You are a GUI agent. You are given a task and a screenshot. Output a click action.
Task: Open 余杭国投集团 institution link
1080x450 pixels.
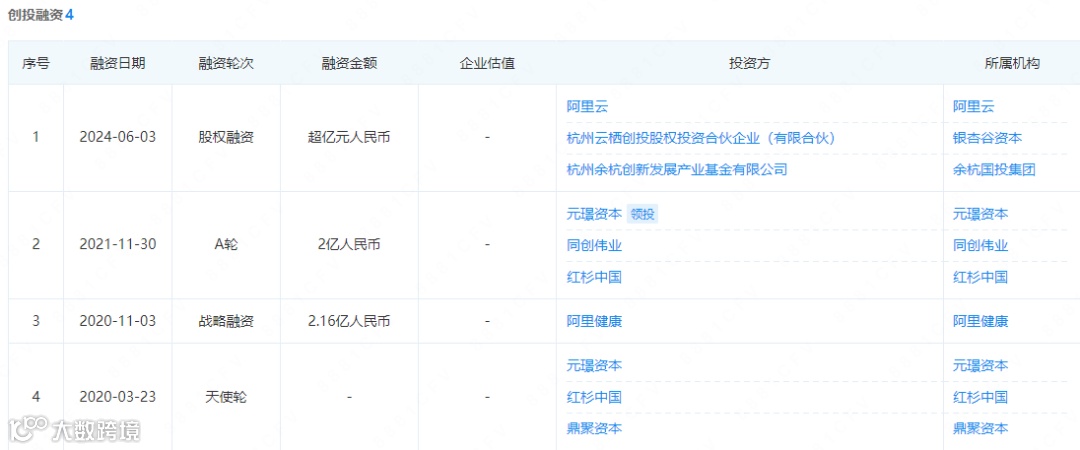(x=995, y=170)
